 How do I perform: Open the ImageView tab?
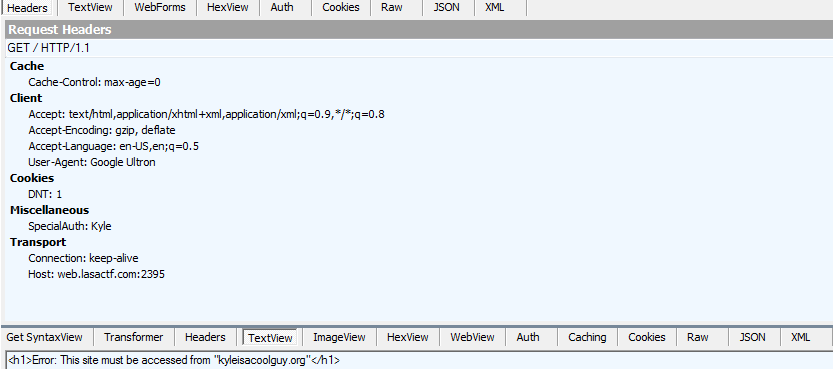click(339, 337)
